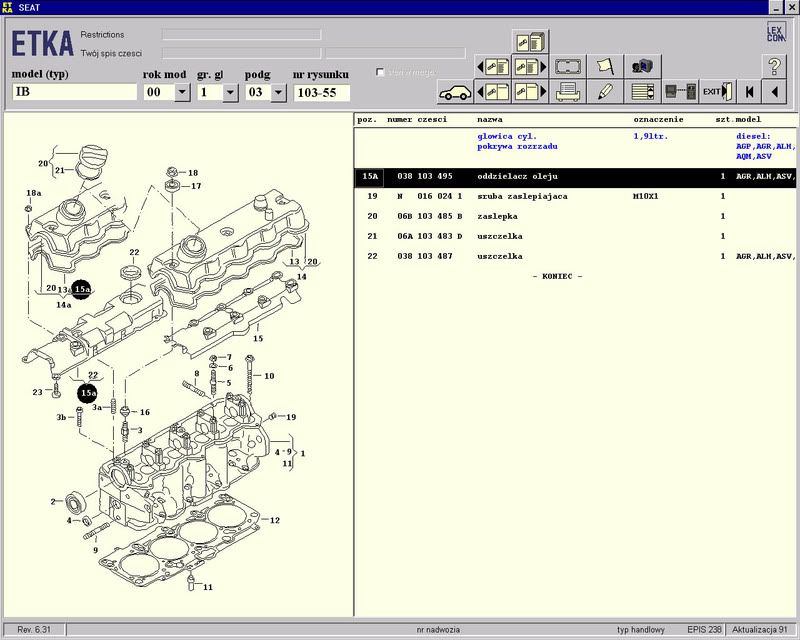Screen dimensions: 800x640
Task: Click part number 038 103 495
Action: click(x=425, y=177)
